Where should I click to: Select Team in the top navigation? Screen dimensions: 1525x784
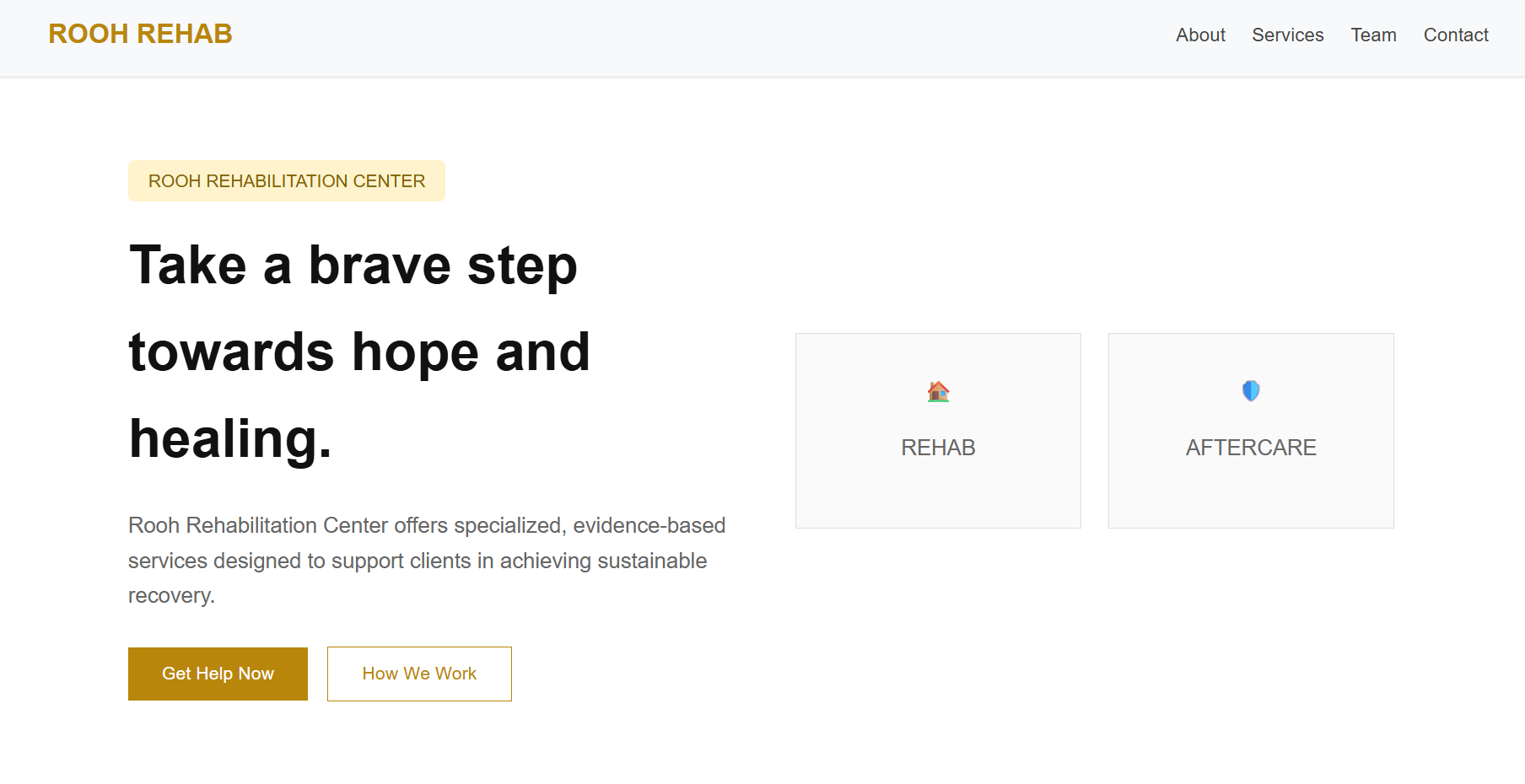click(1373, 35)
